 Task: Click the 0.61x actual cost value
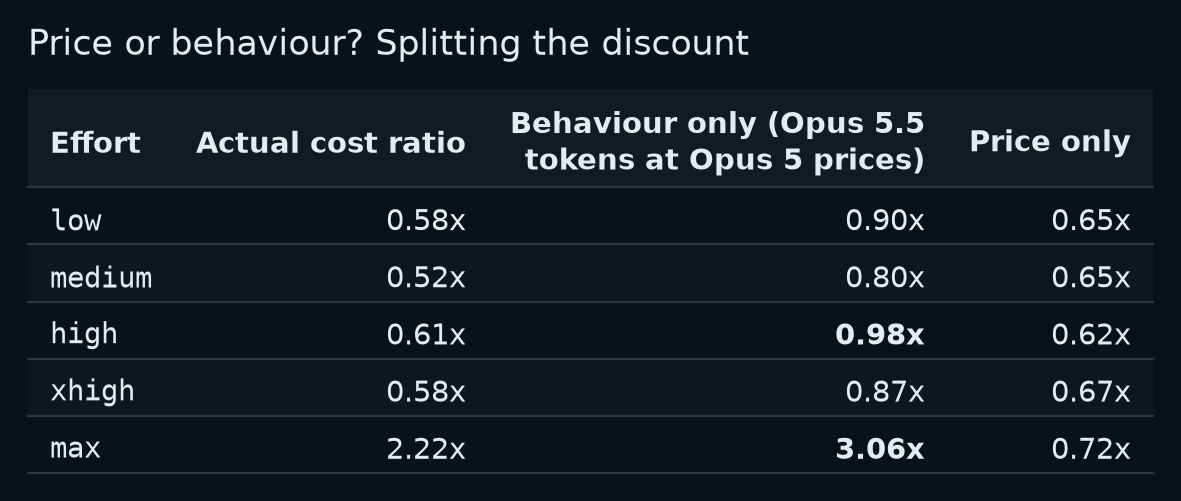(426, 335)
